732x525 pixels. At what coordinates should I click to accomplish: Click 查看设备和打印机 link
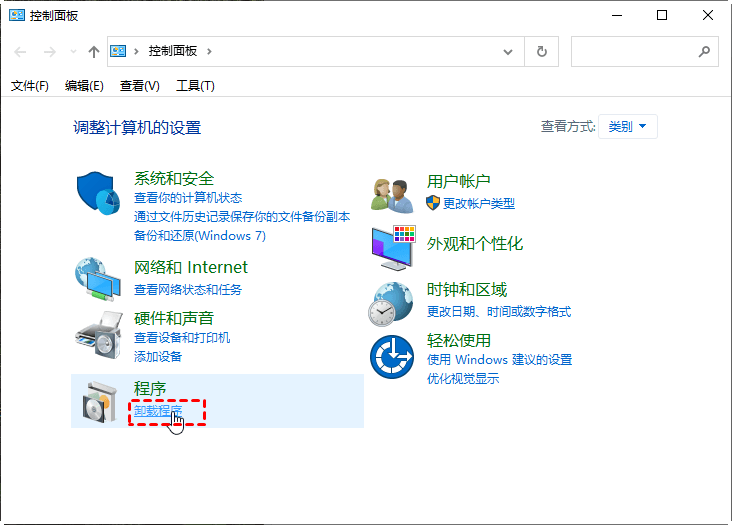(182, 337)
